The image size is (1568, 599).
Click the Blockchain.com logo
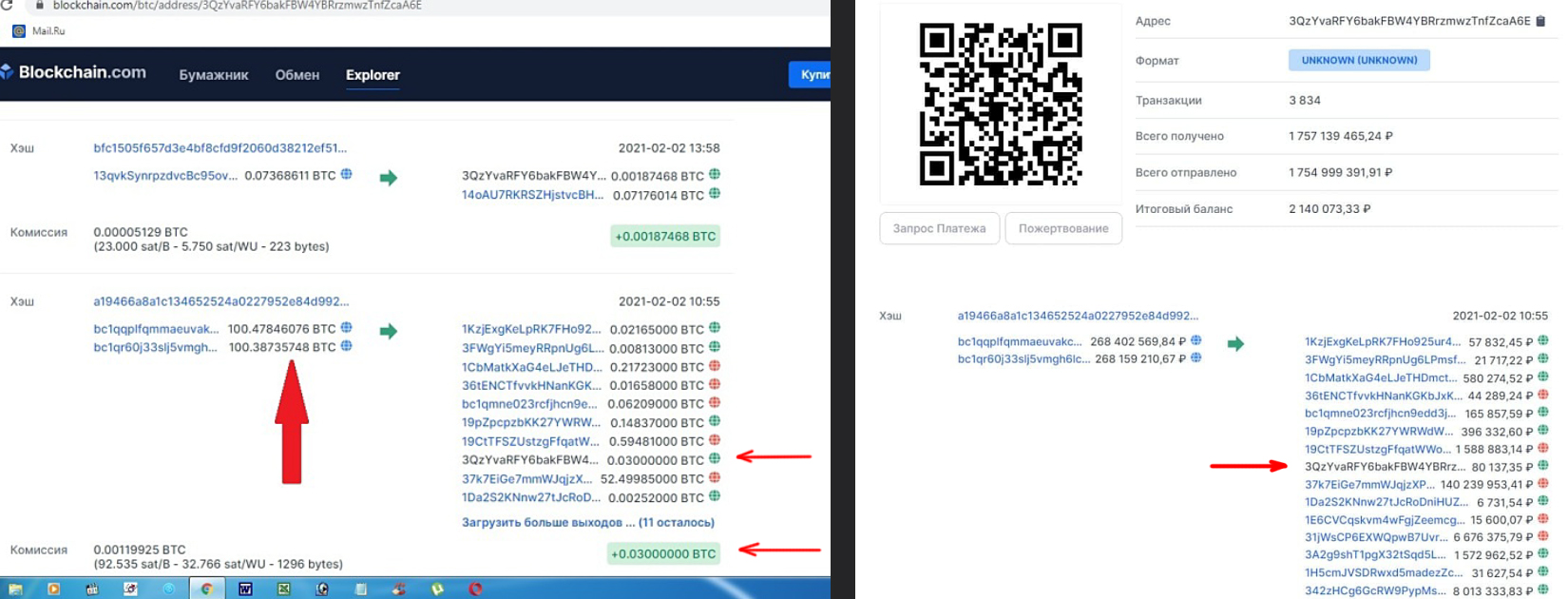[73, 72]
